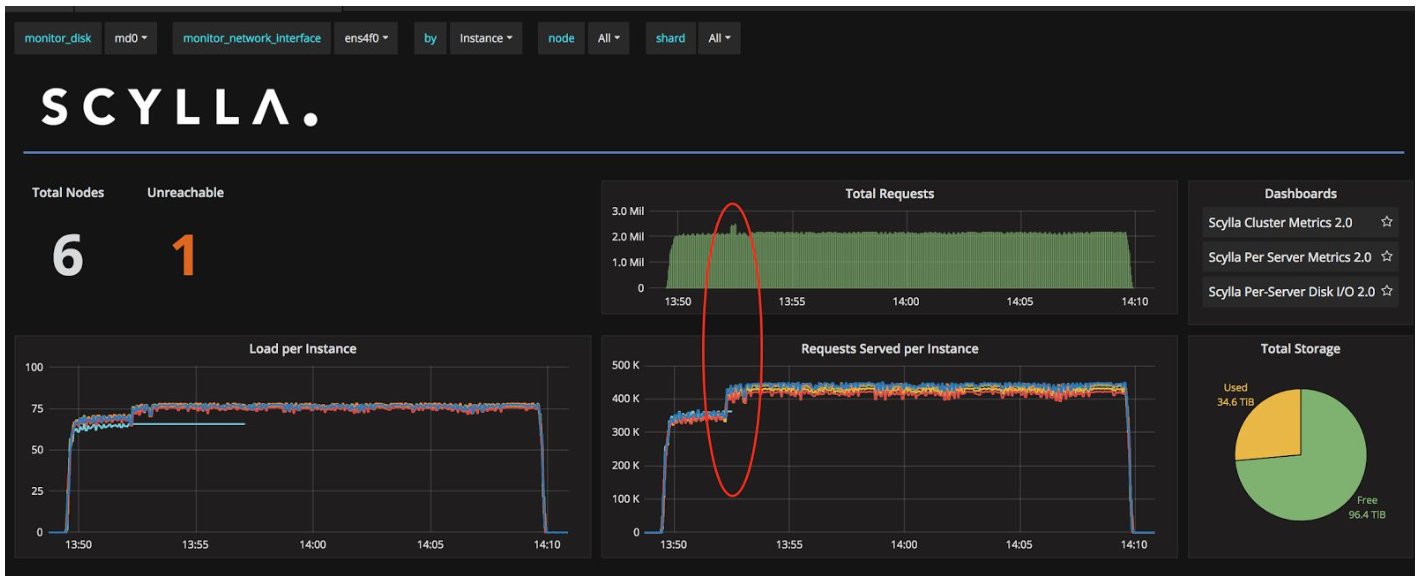Open the md0 disk dropdown
The width and height of the screenshot is (1424, 588).
[131, 38]
